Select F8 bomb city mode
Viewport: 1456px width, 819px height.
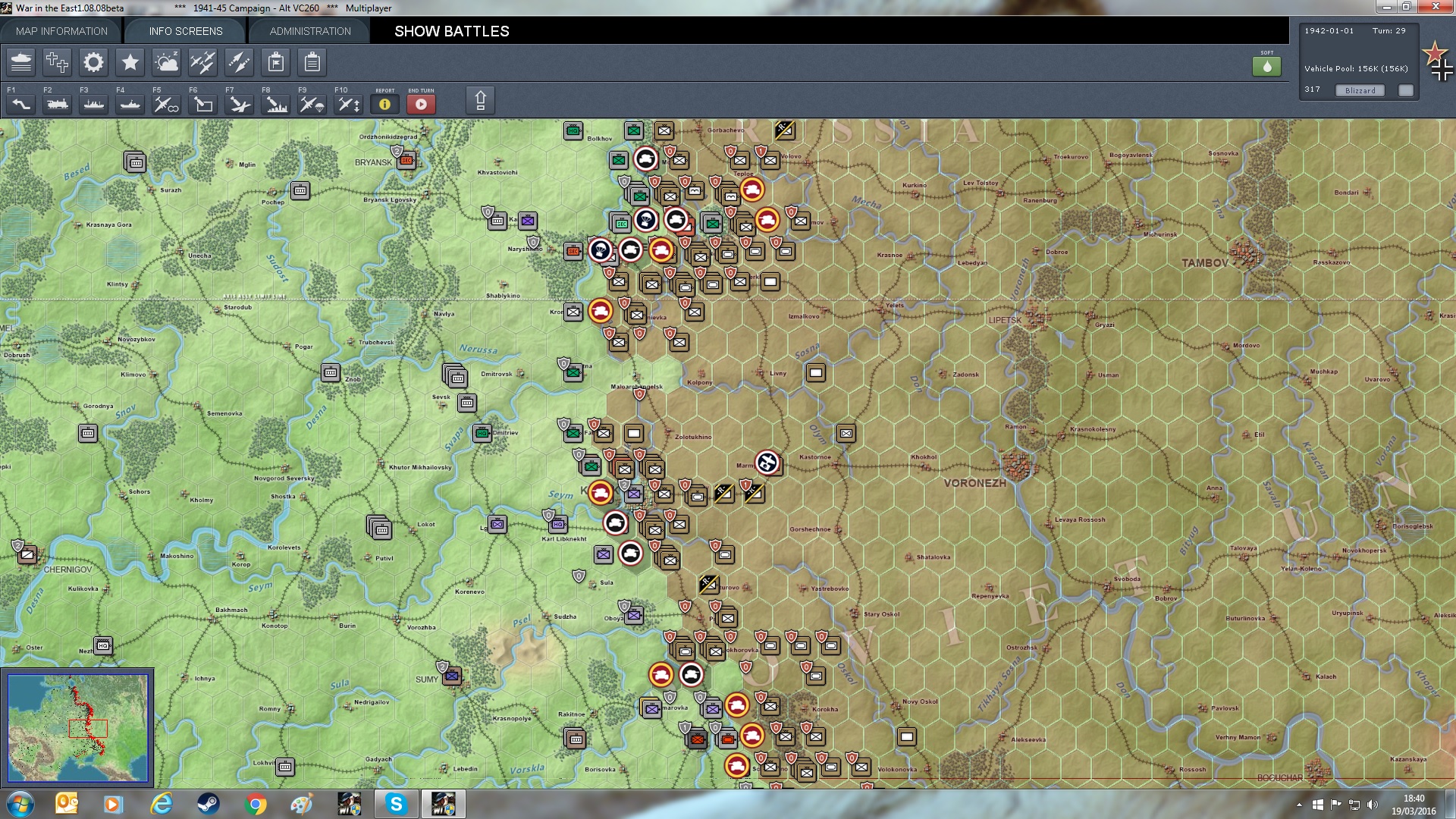(x=275, y=104)
